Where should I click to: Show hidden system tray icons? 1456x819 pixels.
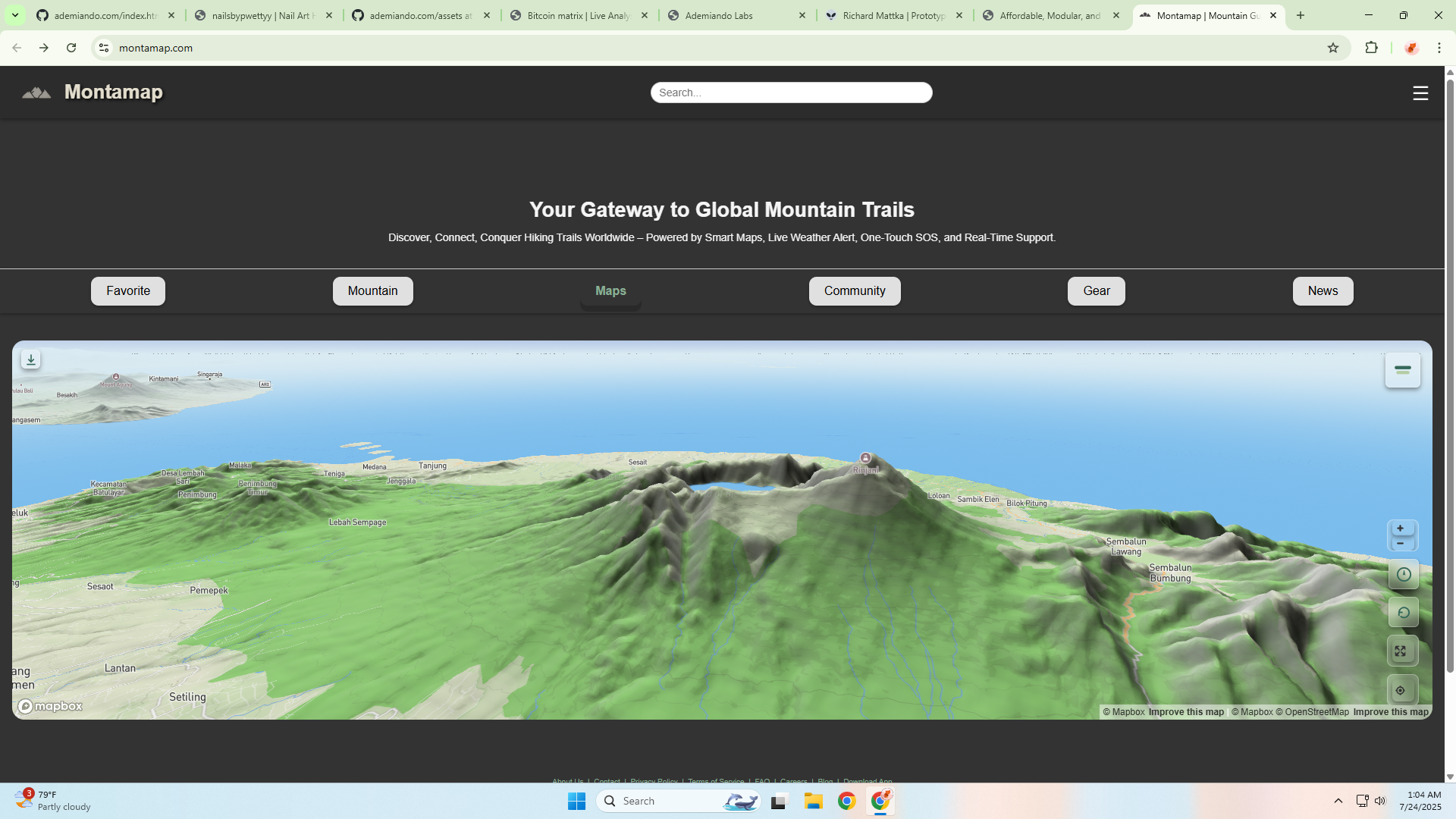pyautogui.click(x=1338, y=801)
